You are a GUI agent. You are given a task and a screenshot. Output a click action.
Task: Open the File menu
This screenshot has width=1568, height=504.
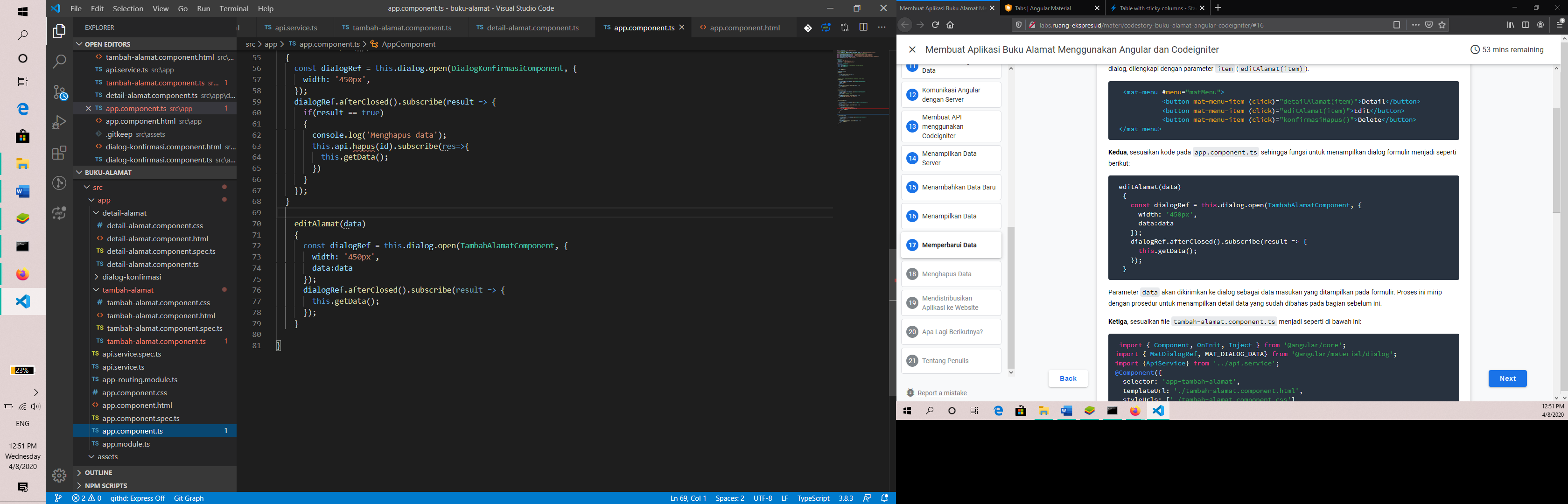(x=76, y=8)
